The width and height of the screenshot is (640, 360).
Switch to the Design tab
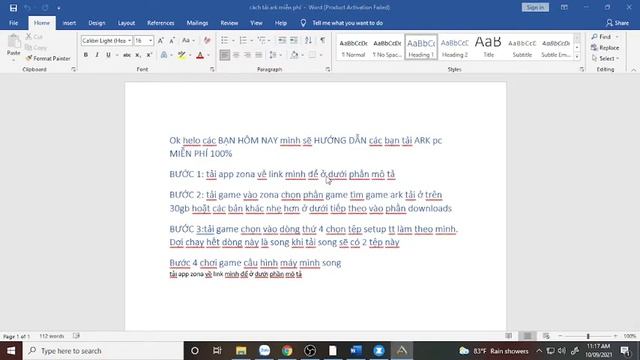[x=97, y=23]
